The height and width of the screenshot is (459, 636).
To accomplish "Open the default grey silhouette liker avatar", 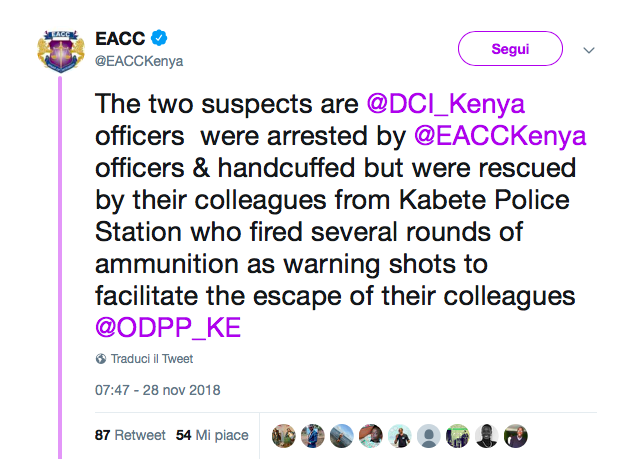I will pyautogui.click(x=427, y=436).
